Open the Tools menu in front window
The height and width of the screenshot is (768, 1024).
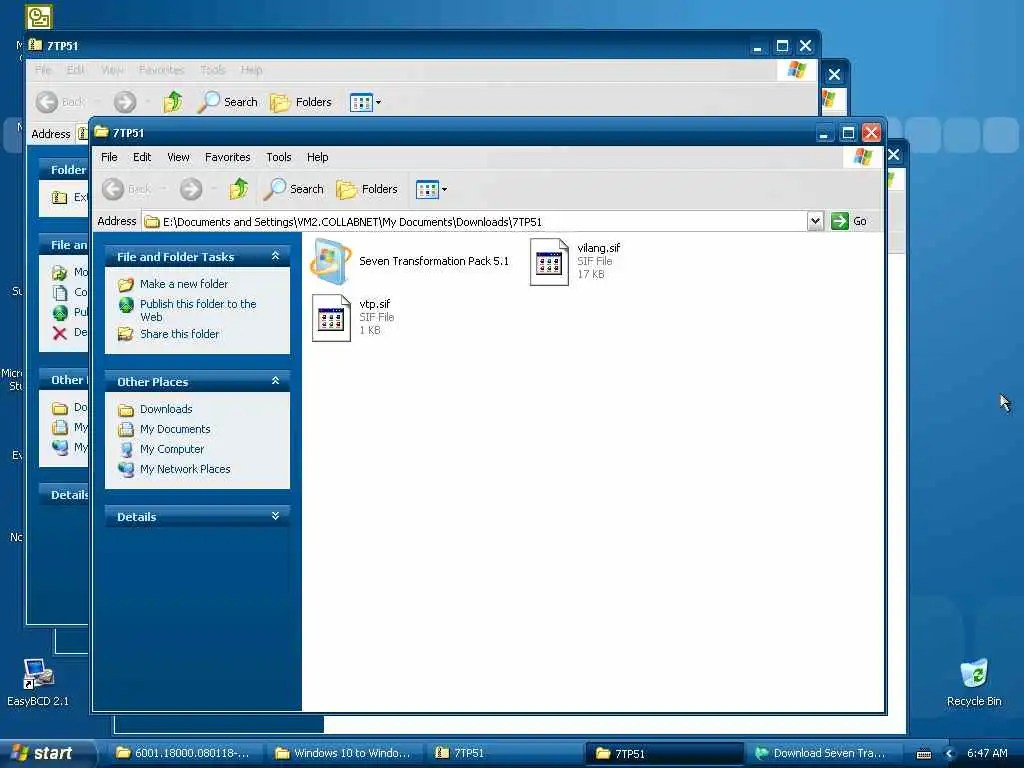point(278,157)
